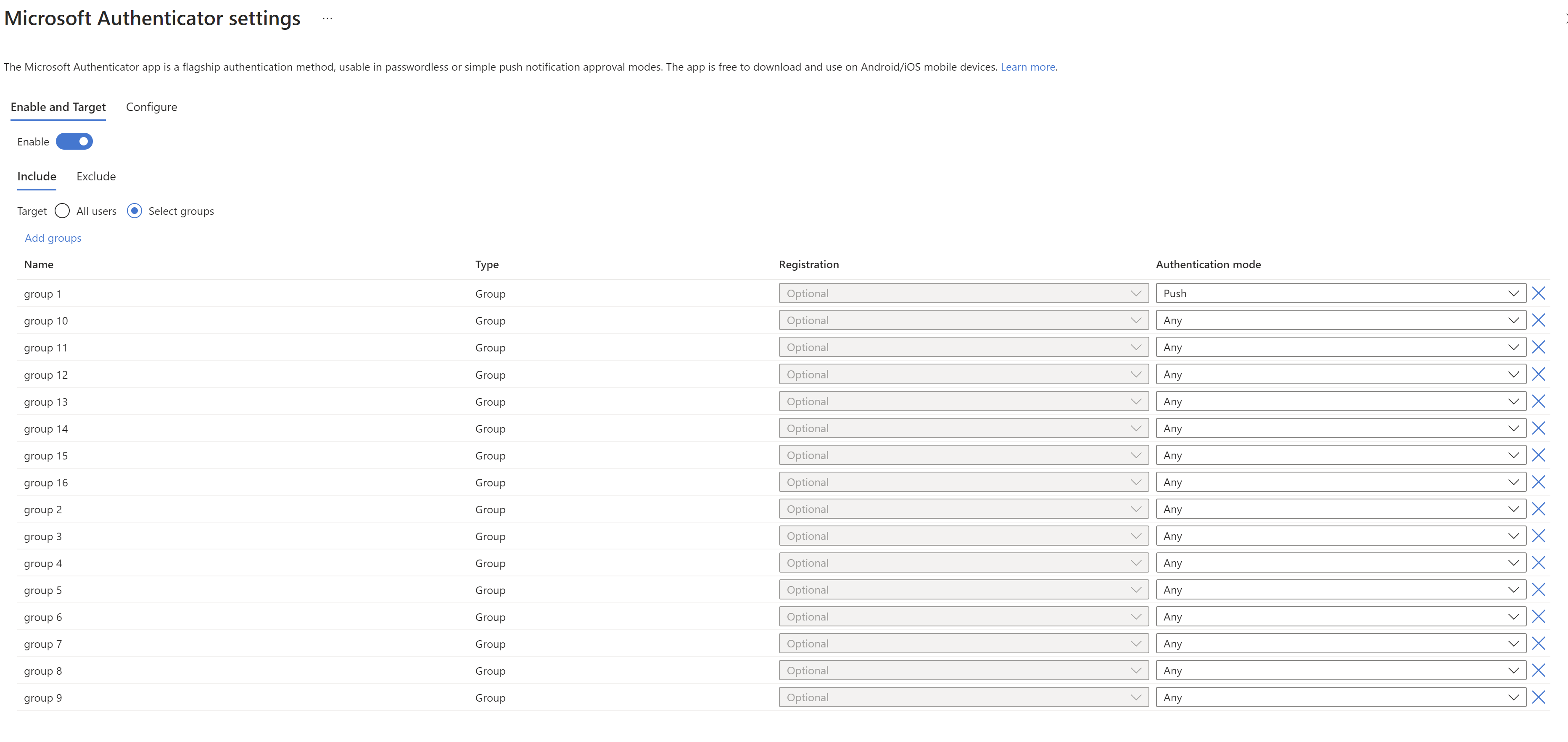
Task: Remove group 6 with its X icon
Action: pyautogui.click(x=1538, y=617)
